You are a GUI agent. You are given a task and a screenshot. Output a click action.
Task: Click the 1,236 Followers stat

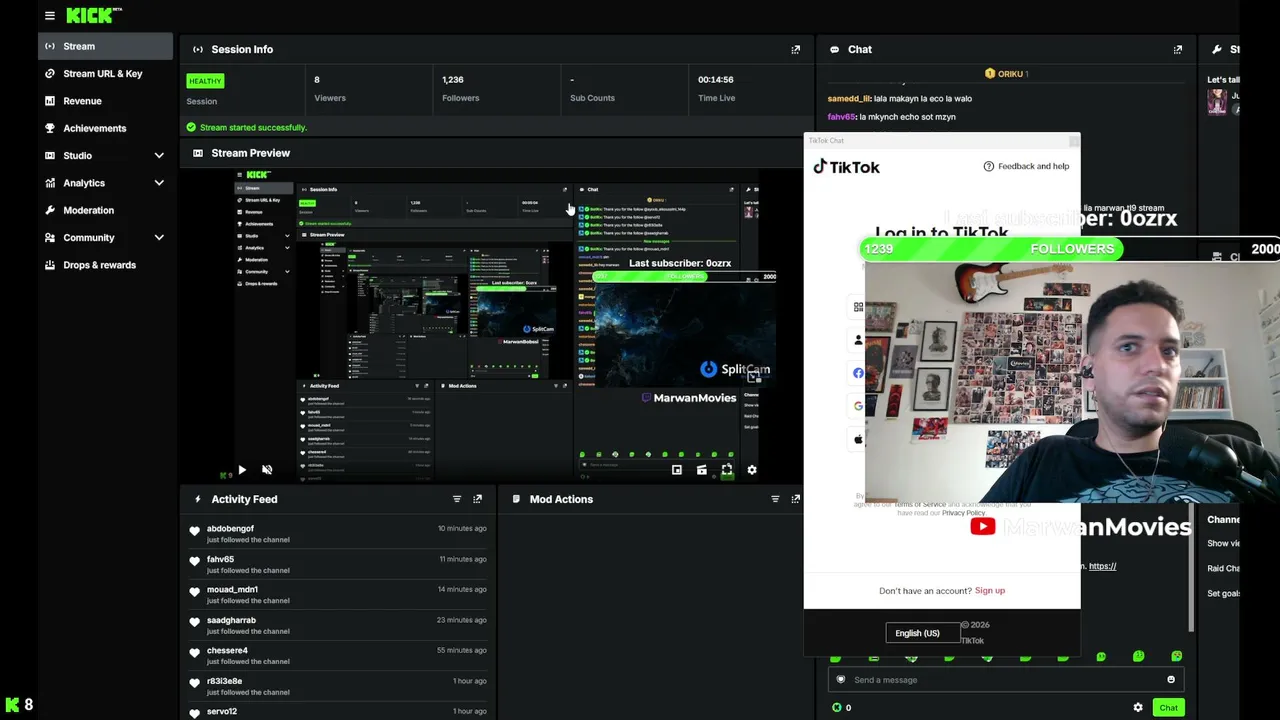461,88
